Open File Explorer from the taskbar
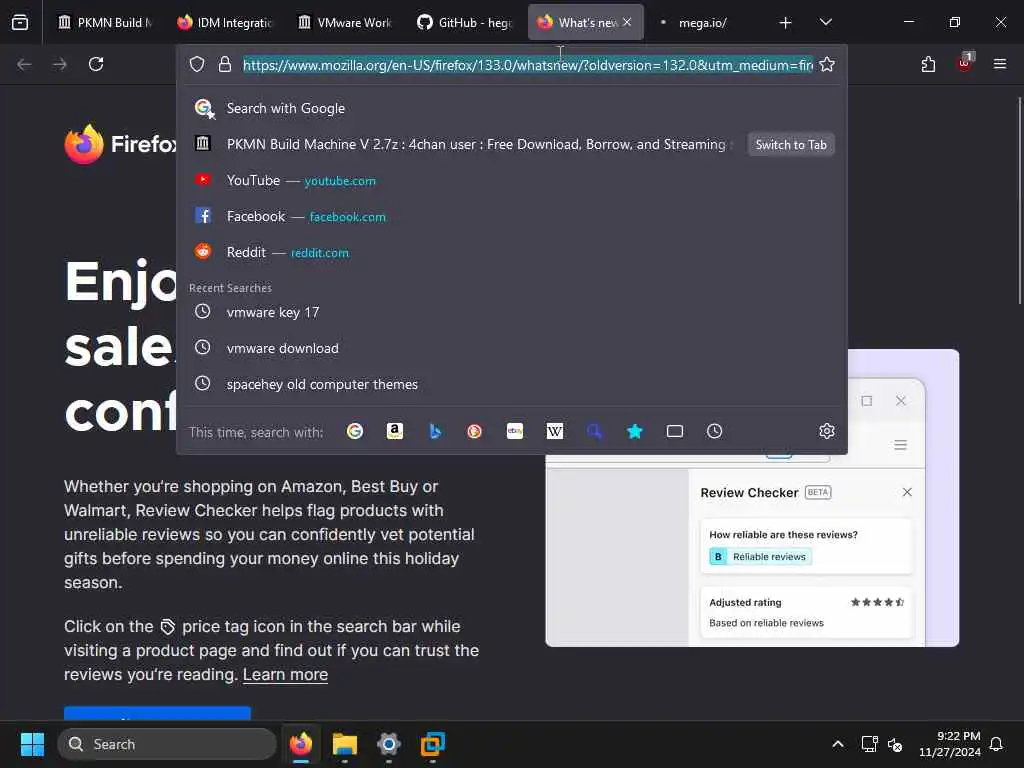This screenshot has height=768, width=1024. [345, 744]
